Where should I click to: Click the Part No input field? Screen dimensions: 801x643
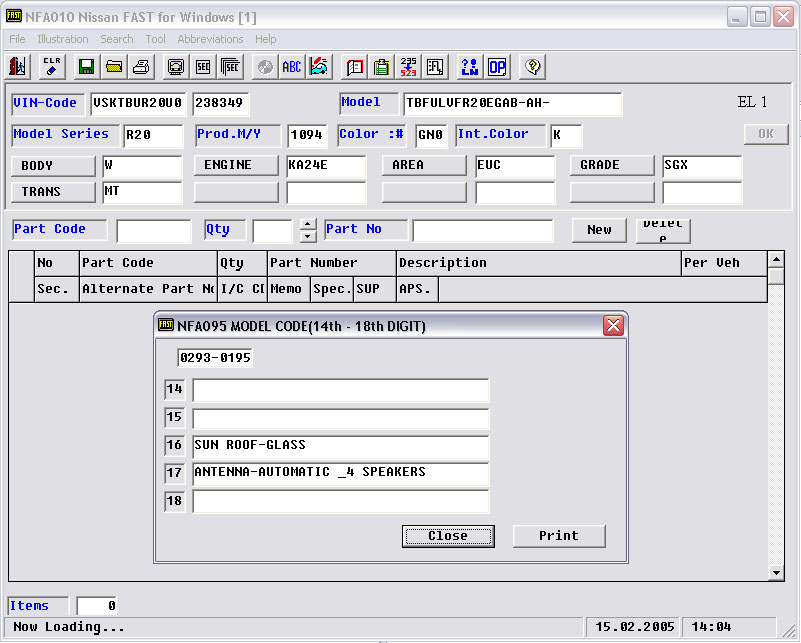pos(483,231)
